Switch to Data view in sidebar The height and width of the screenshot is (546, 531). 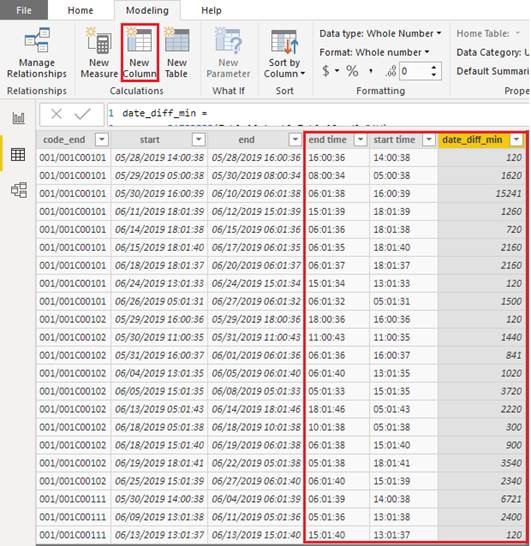click(x=18, y=154)
